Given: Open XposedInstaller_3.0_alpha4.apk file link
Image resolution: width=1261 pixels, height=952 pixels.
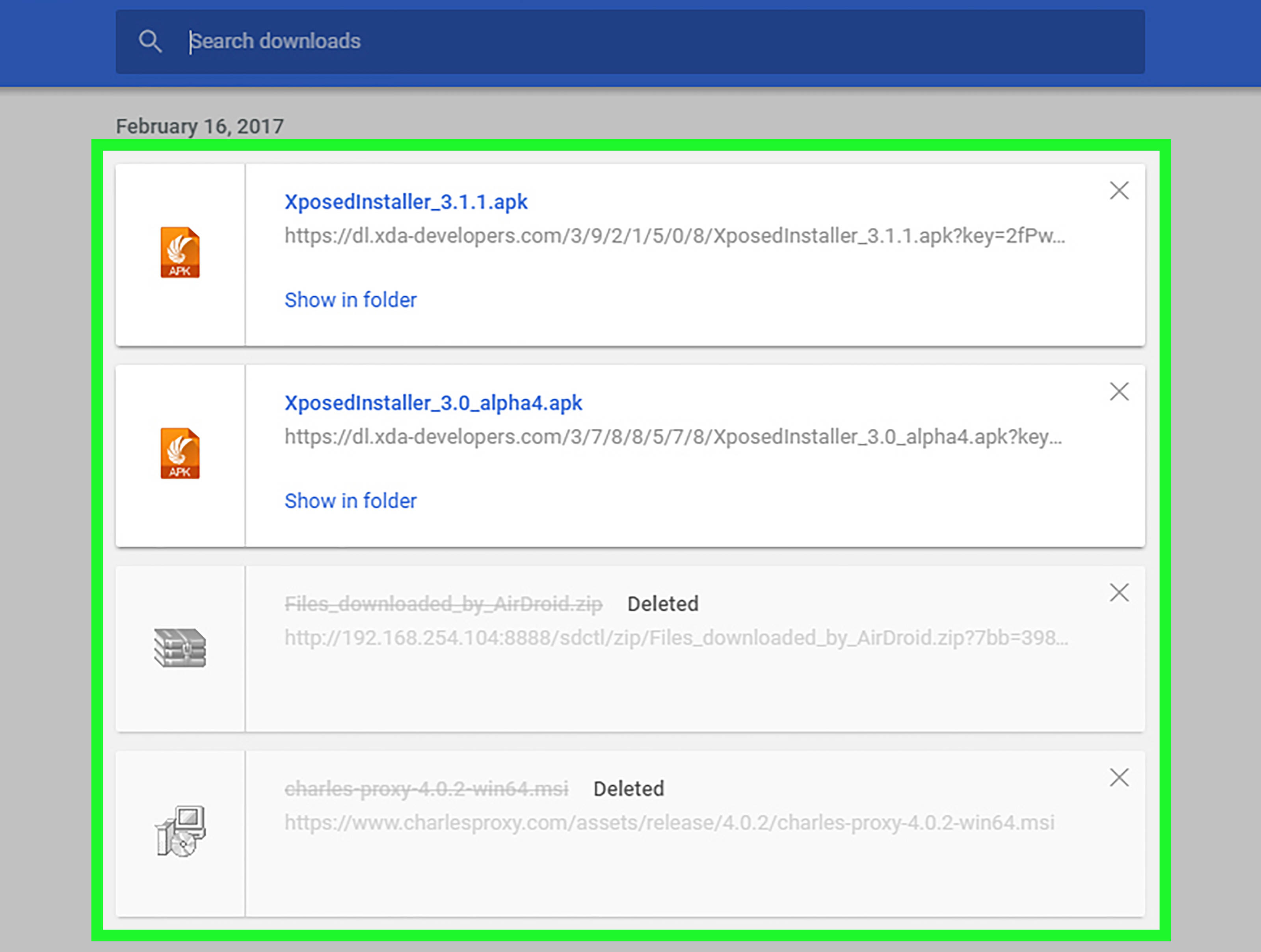Looking at the screenshot, I should tap(433, 403).
